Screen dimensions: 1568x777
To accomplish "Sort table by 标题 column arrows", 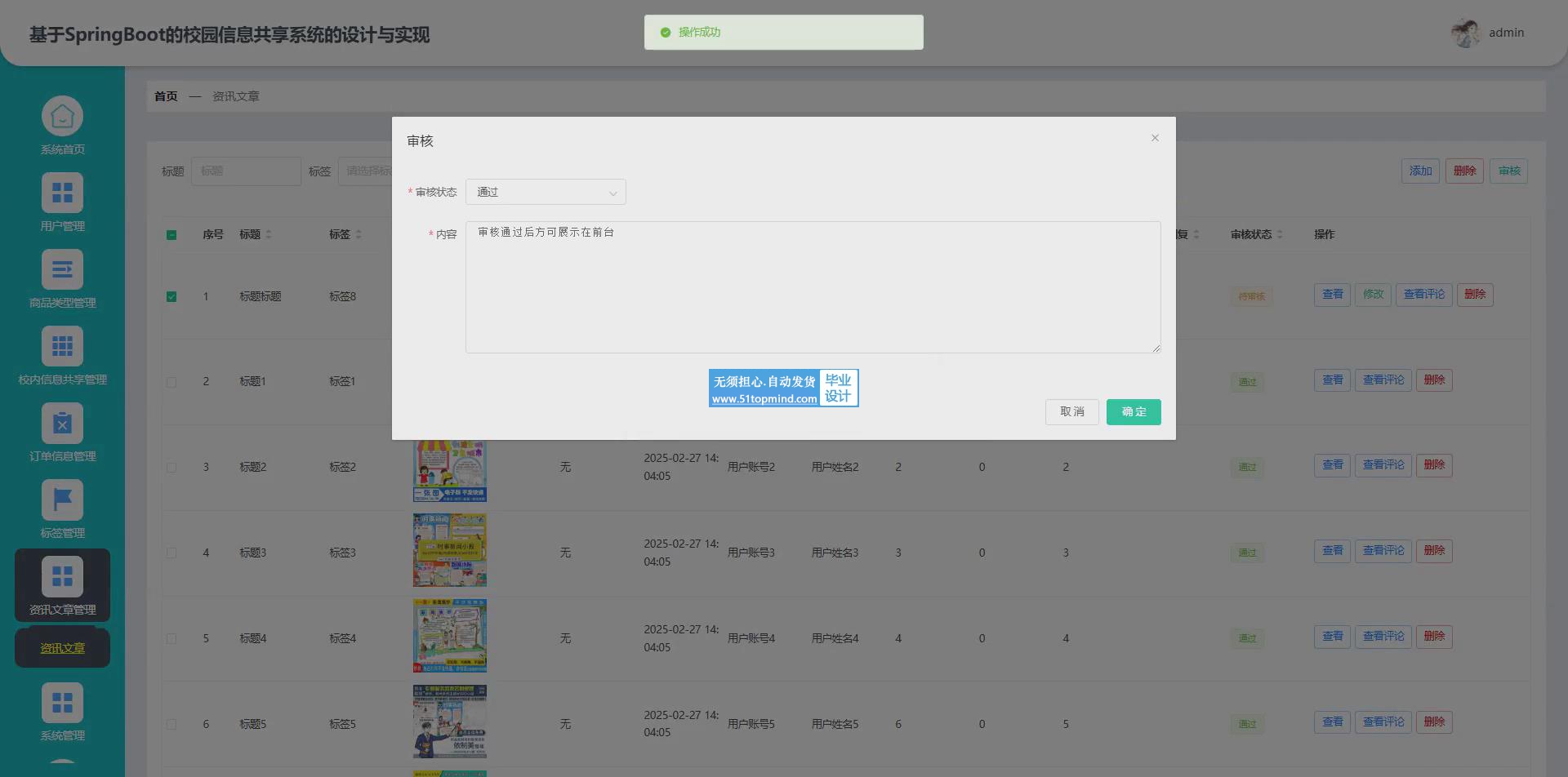I will [x=269, y=235].
